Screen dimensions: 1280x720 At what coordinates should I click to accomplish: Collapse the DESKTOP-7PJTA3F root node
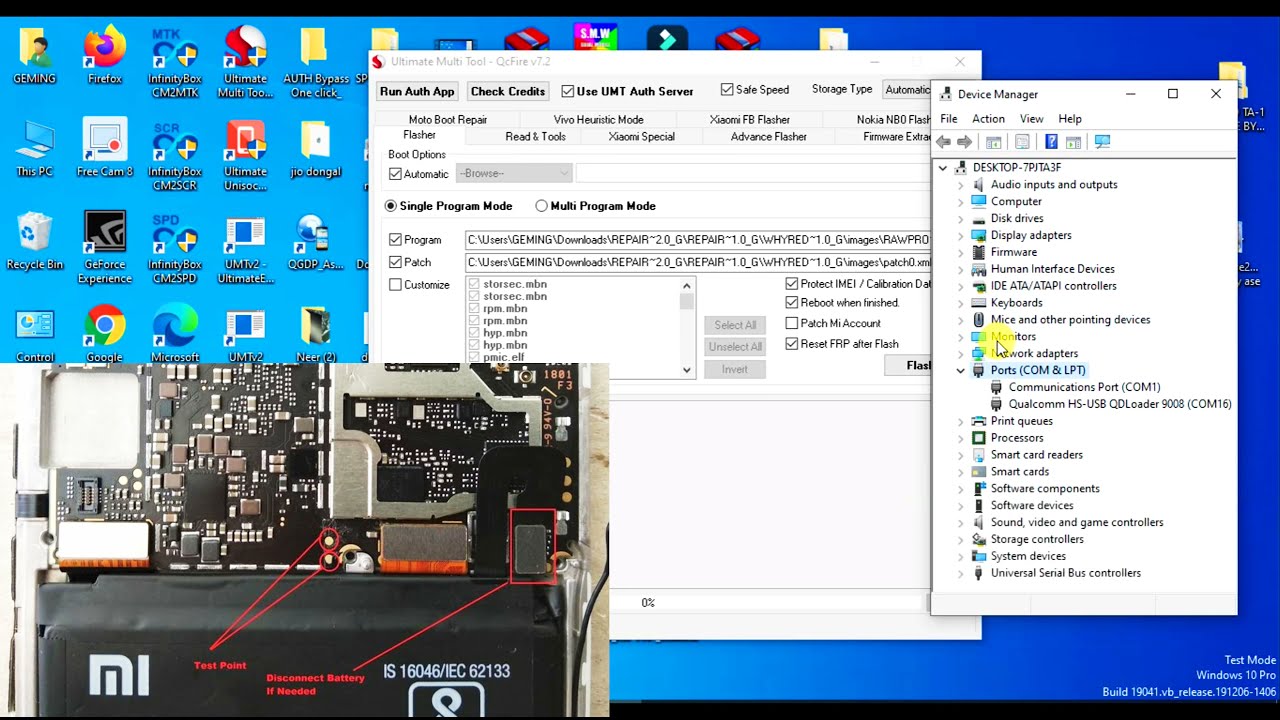click(943, 168)
